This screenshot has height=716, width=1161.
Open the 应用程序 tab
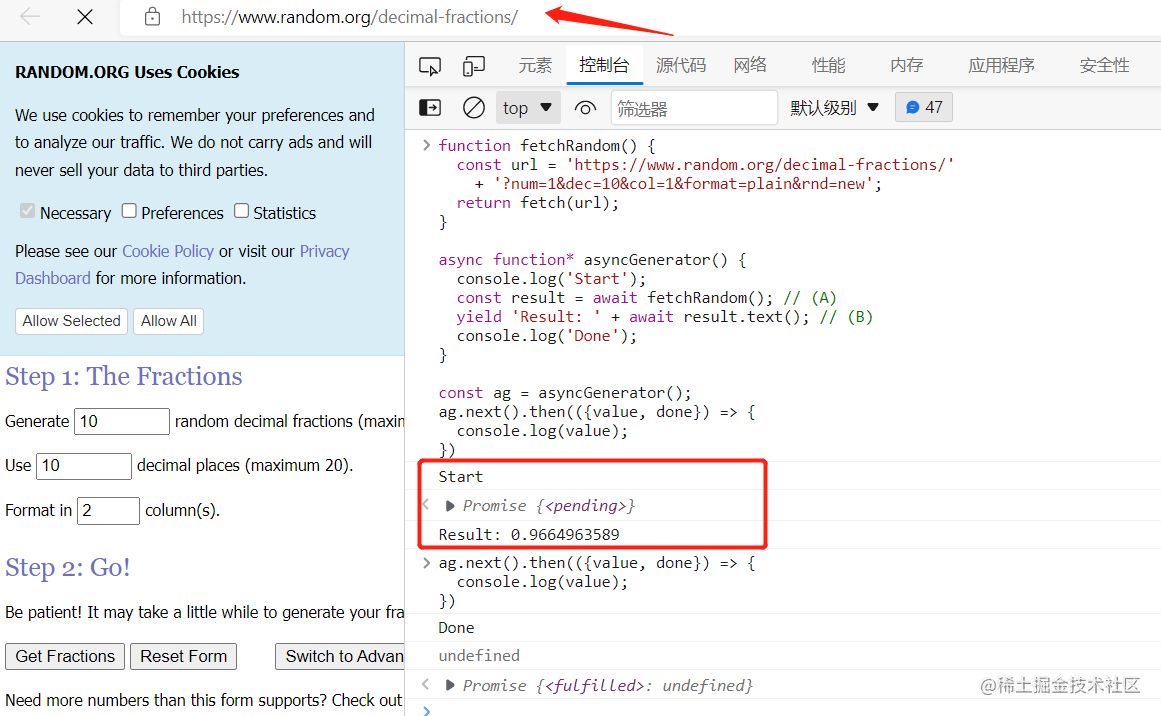pyautogui.click(x=1001, y=65)
